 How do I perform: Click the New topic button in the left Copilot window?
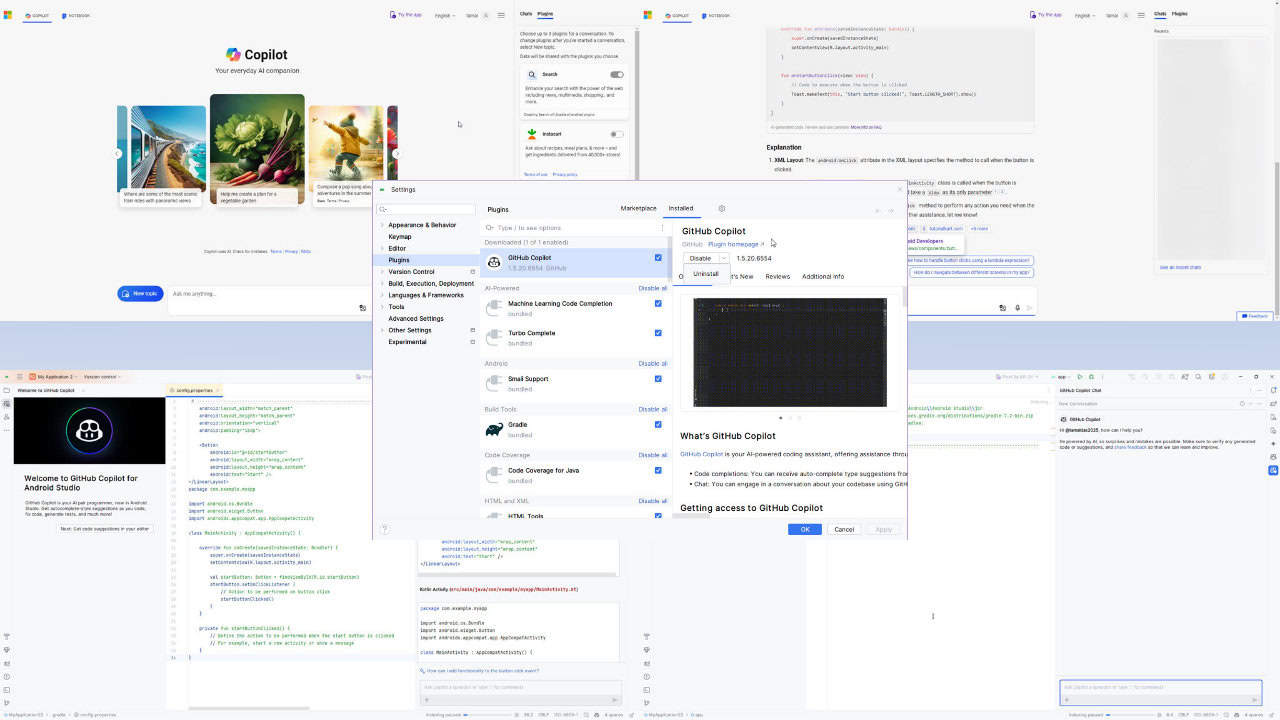tap(140, 293)
